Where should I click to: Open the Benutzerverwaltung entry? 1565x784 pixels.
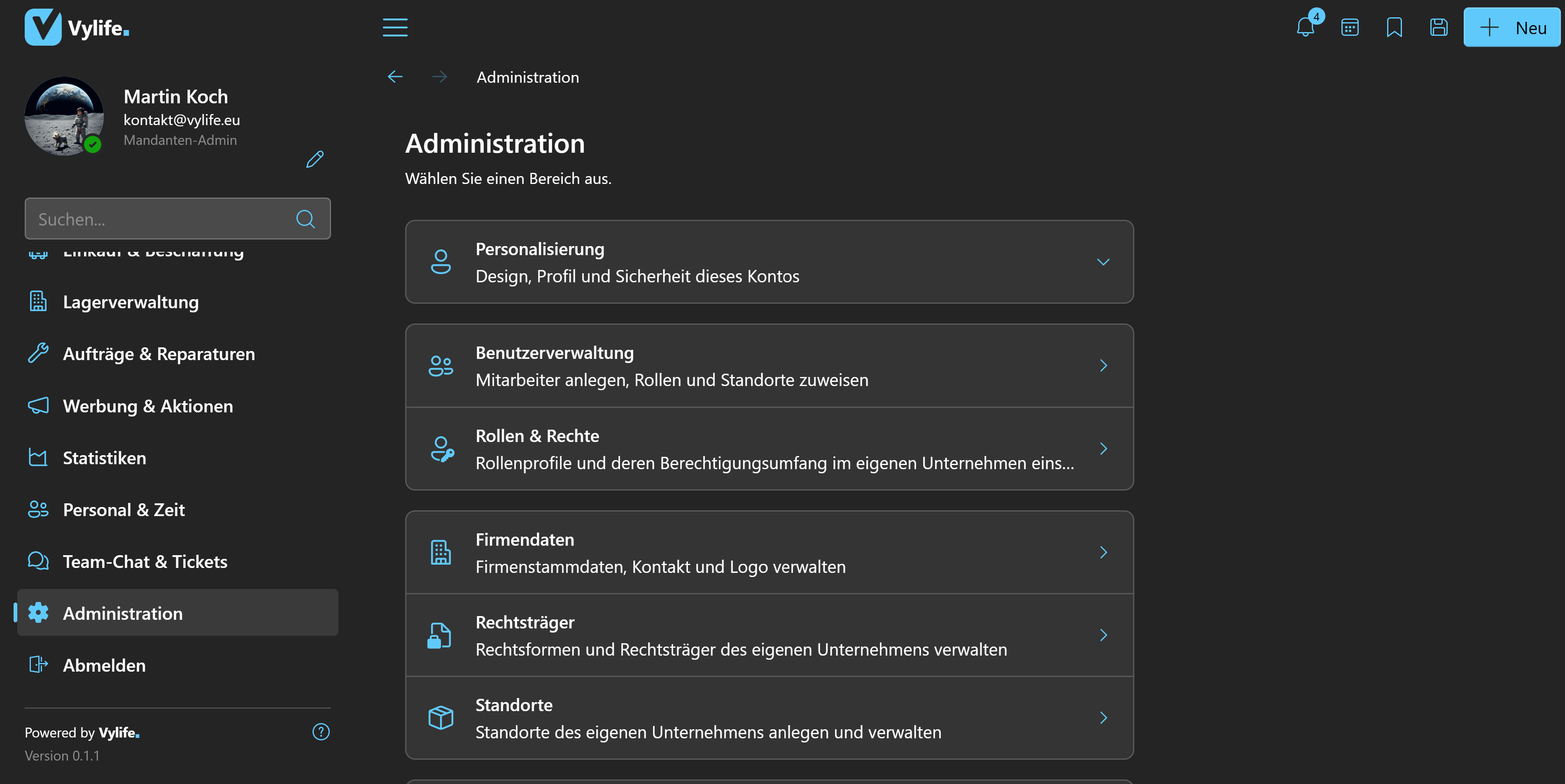769,365
